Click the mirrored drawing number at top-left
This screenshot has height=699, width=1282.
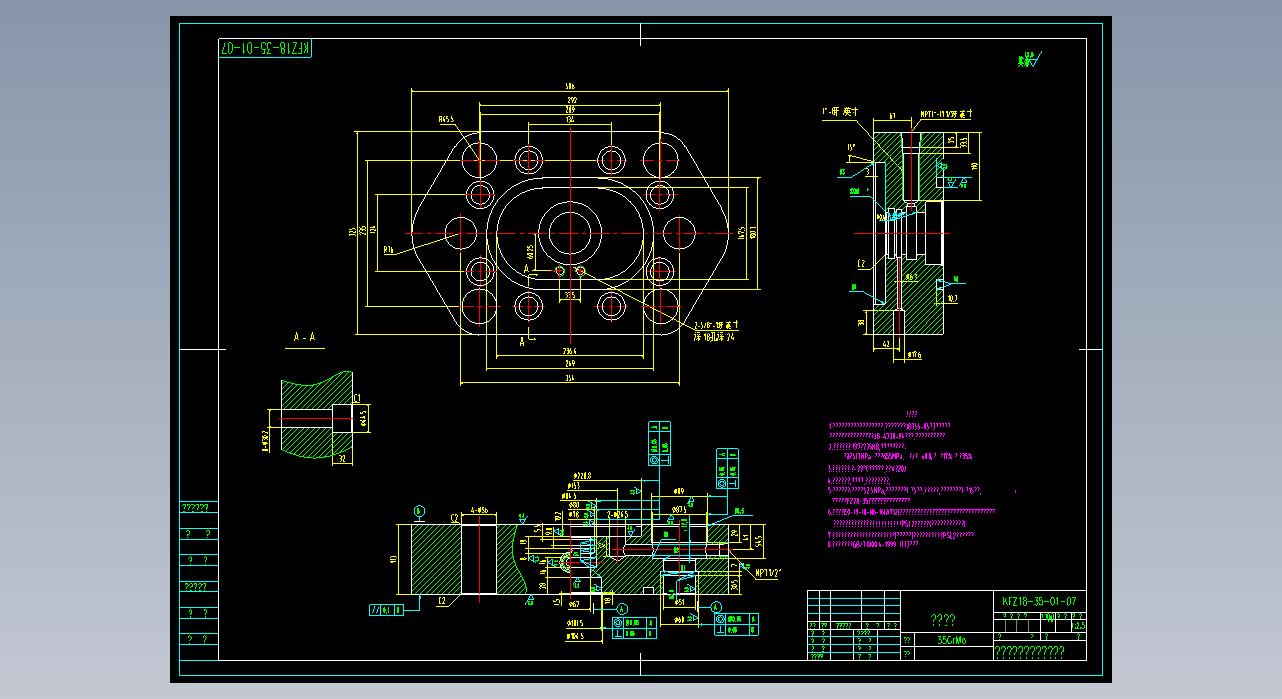266,48
